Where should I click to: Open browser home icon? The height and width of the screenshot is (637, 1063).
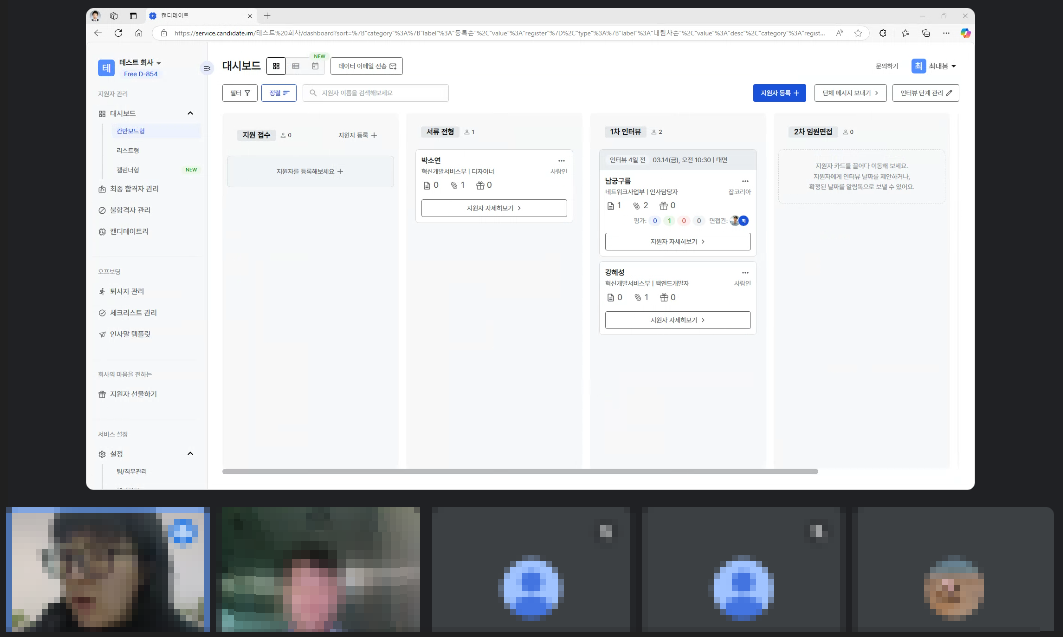(138, 33)
